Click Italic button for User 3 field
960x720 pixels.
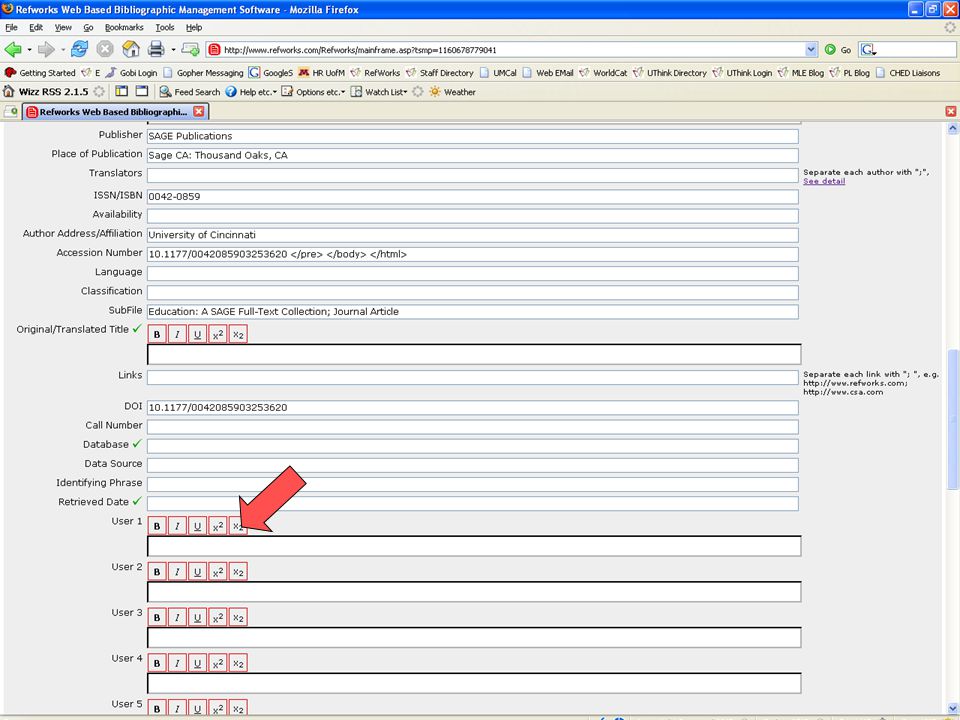coord(177,618)
